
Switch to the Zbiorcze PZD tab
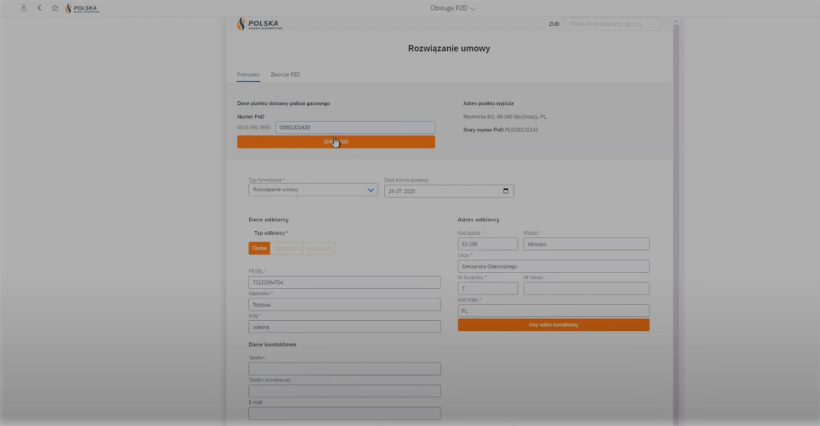tap(286, 75)
